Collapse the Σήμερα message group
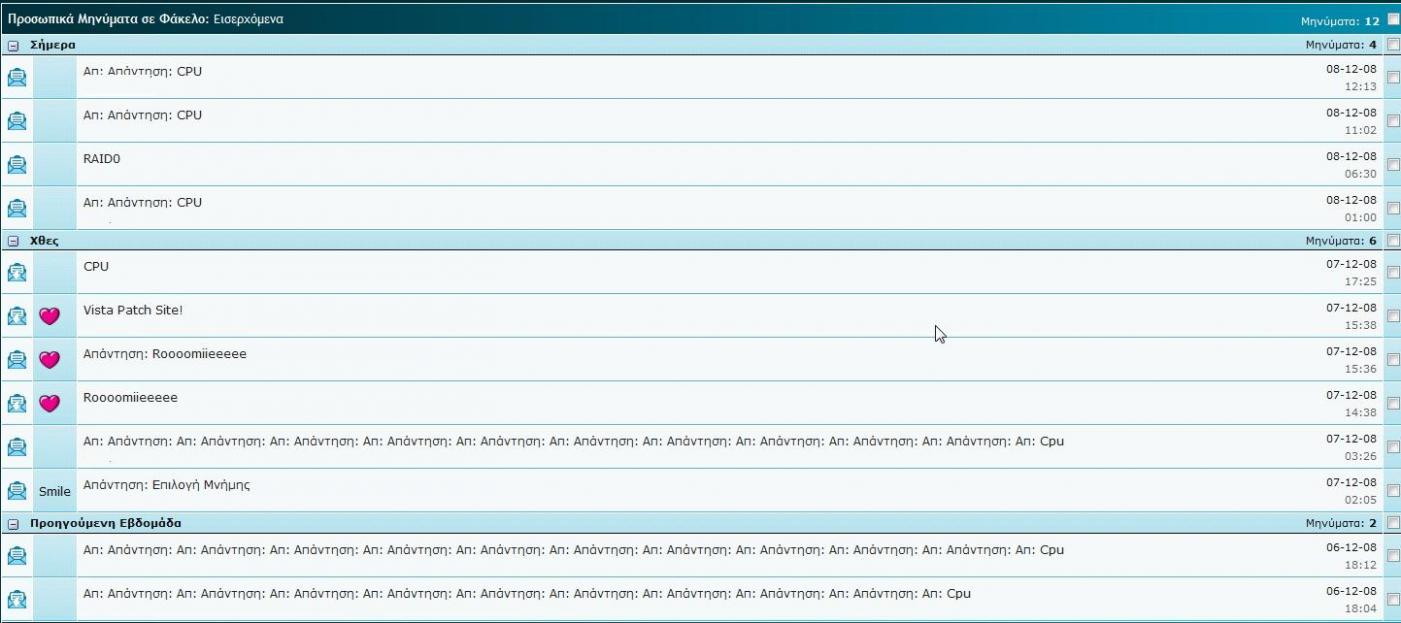 point(13,46)
